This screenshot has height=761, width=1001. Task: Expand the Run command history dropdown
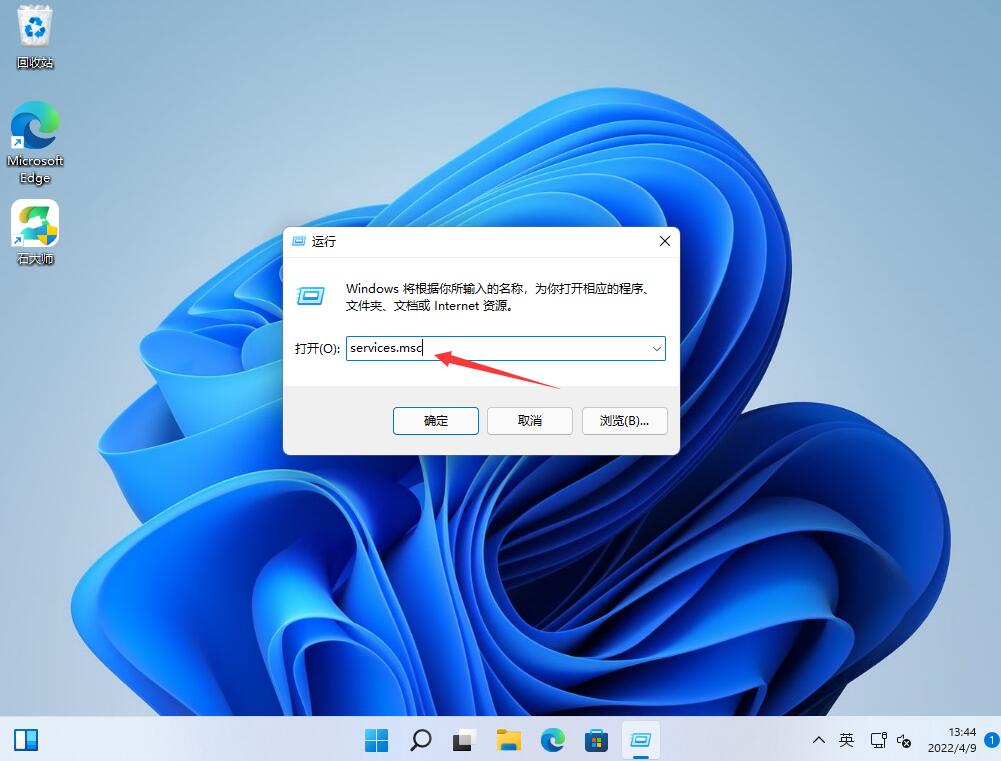pos(656,348)
